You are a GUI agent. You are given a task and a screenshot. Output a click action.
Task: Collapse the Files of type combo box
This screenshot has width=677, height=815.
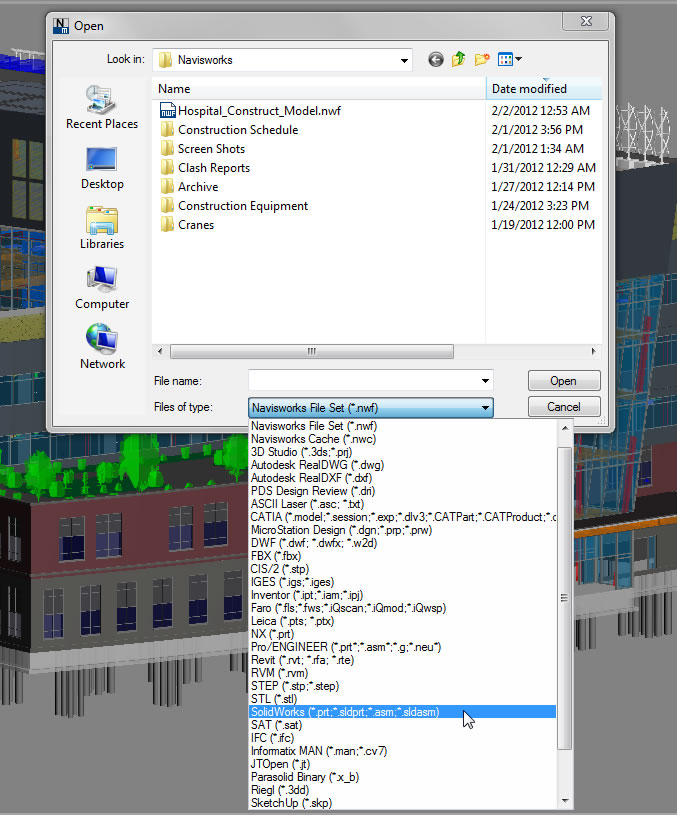485,408
